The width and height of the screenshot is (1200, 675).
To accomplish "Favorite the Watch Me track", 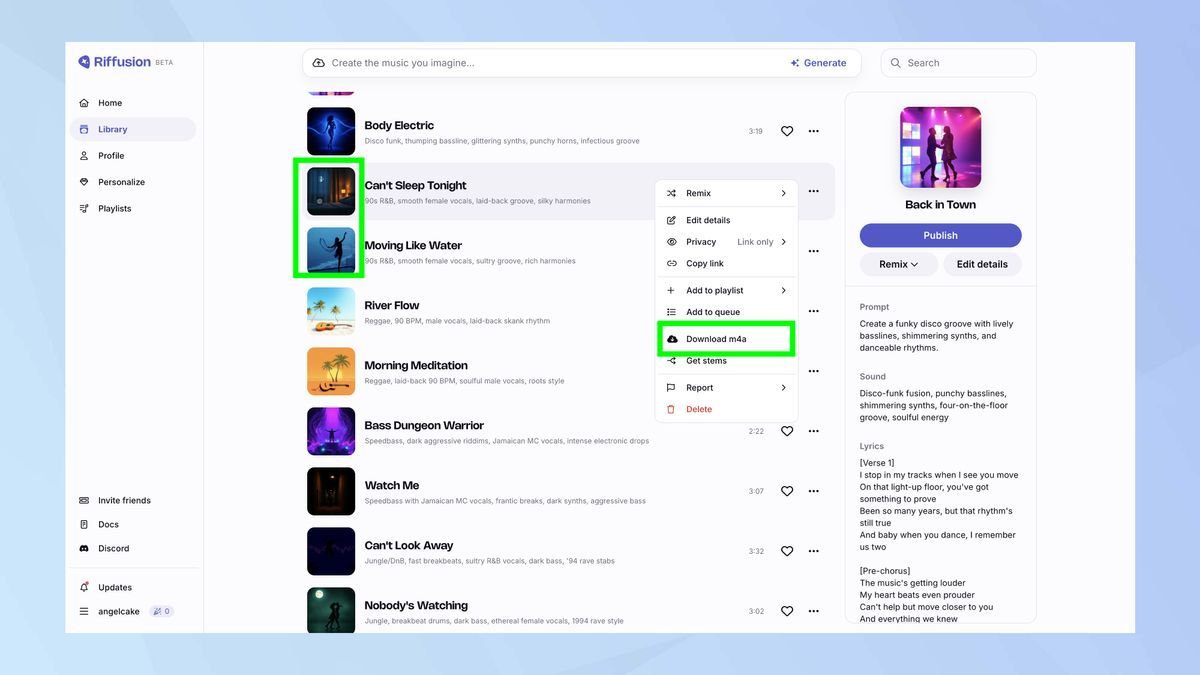I will tap(787, 491).
